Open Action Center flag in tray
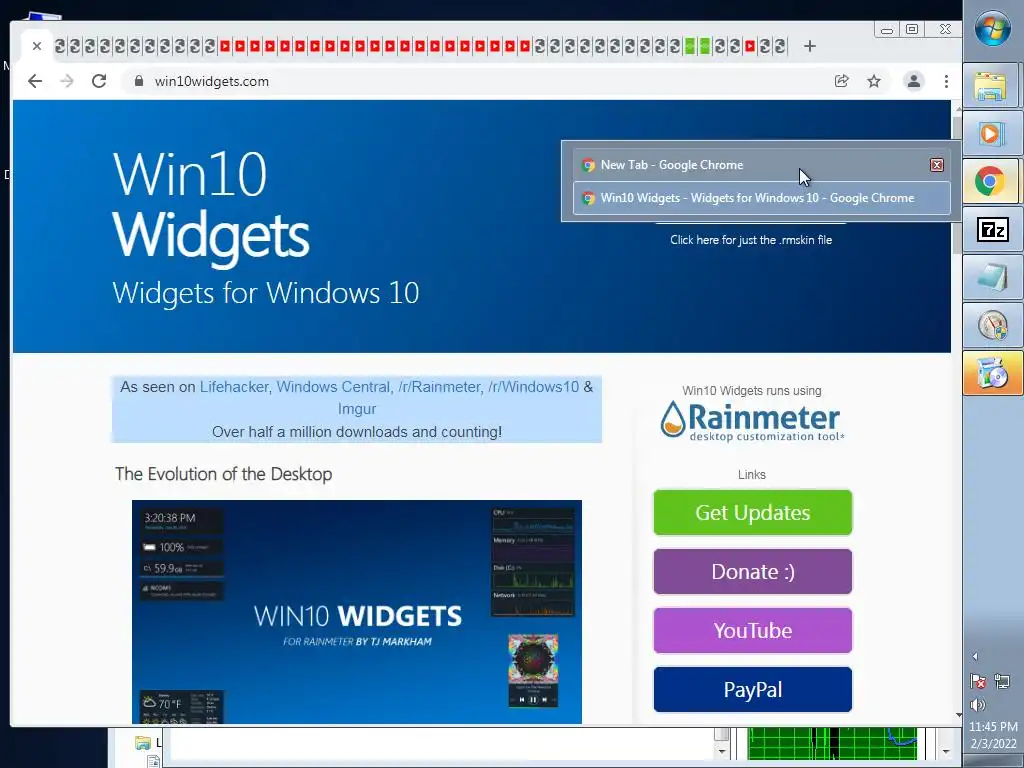This screenshot has width=1024, height=768. click(978, 681)
